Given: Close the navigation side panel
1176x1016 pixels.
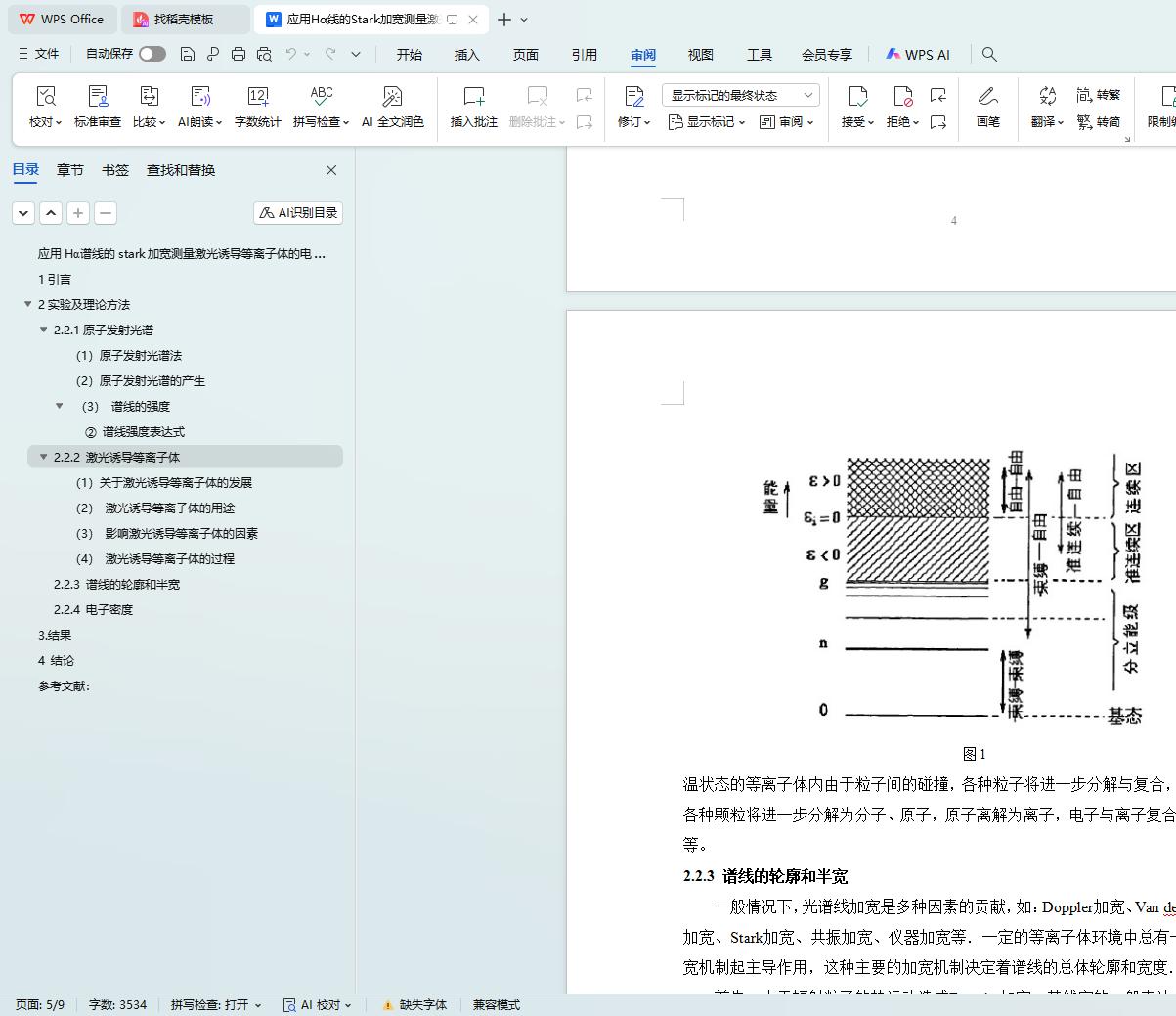Looking at the screenshot, I should click(331, 170).
